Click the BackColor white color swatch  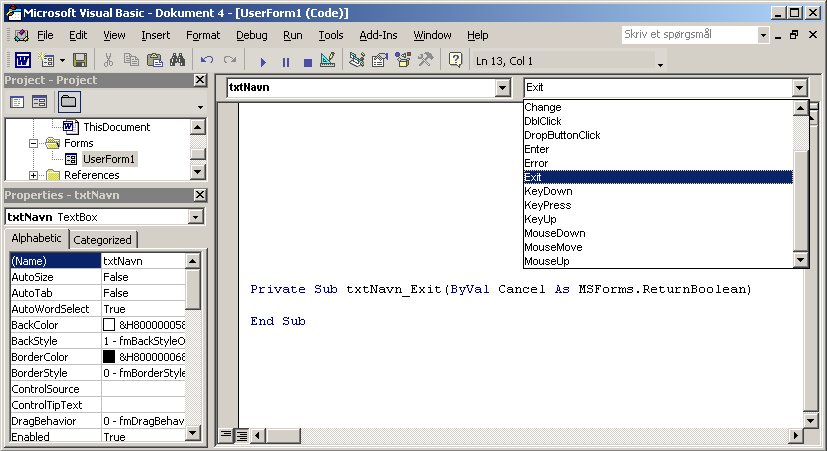(x=109, y=325)
